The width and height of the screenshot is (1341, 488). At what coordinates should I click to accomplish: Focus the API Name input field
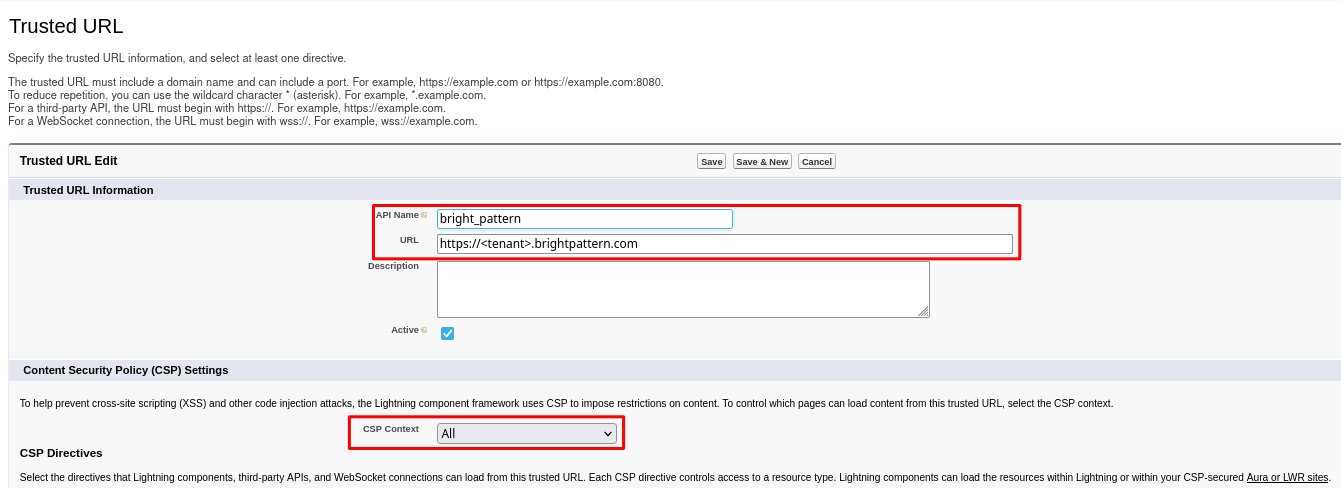[585, 218]
